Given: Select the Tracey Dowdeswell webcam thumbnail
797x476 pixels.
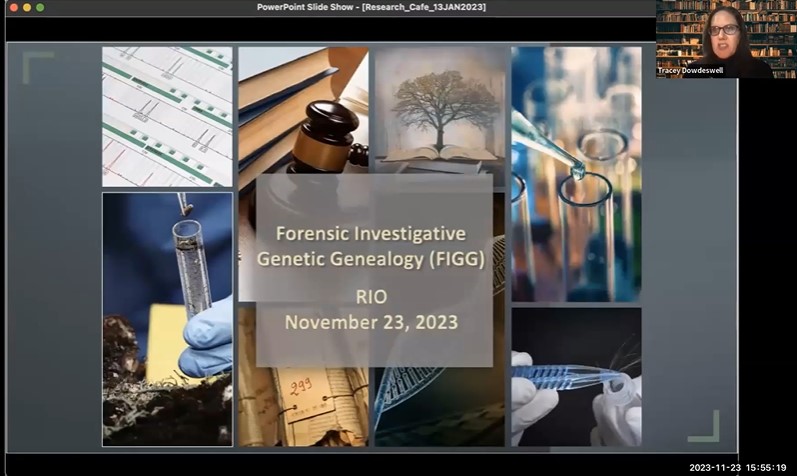Looking at the screenshot, I should click(x=726, y=39).
